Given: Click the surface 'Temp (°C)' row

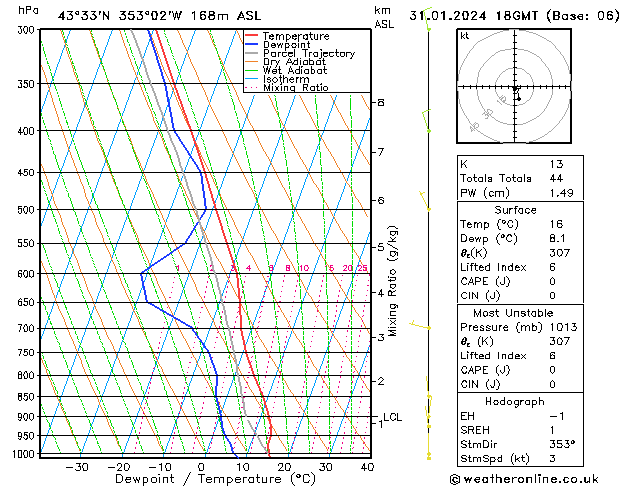Looking at the screenshot, I should click(520, 224).
